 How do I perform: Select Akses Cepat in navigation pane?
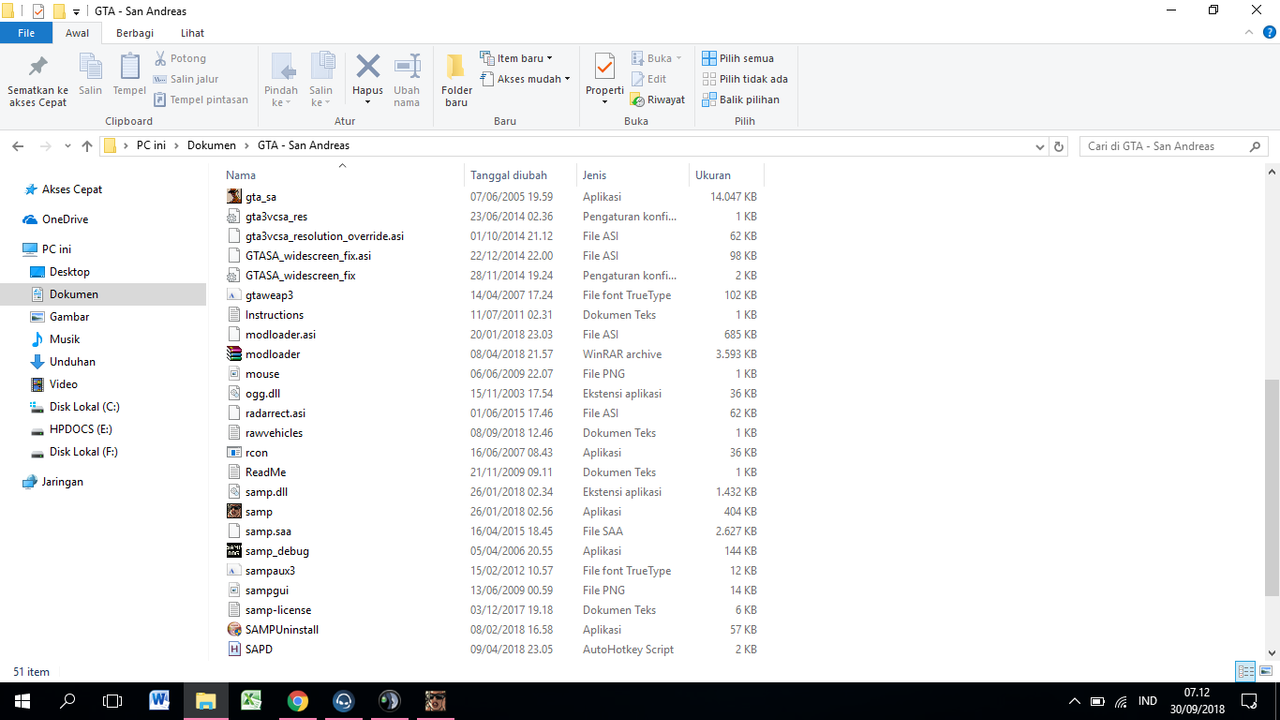pos(72,189)
